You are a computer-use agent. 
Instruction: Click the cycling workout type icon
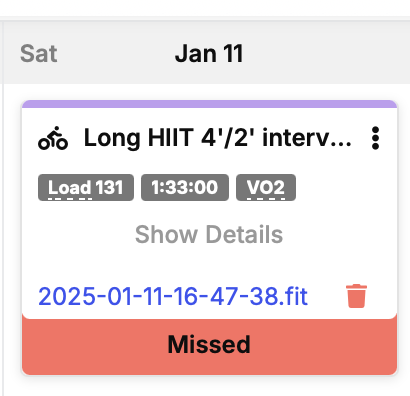pyautogui.click(x=53, y=138)
